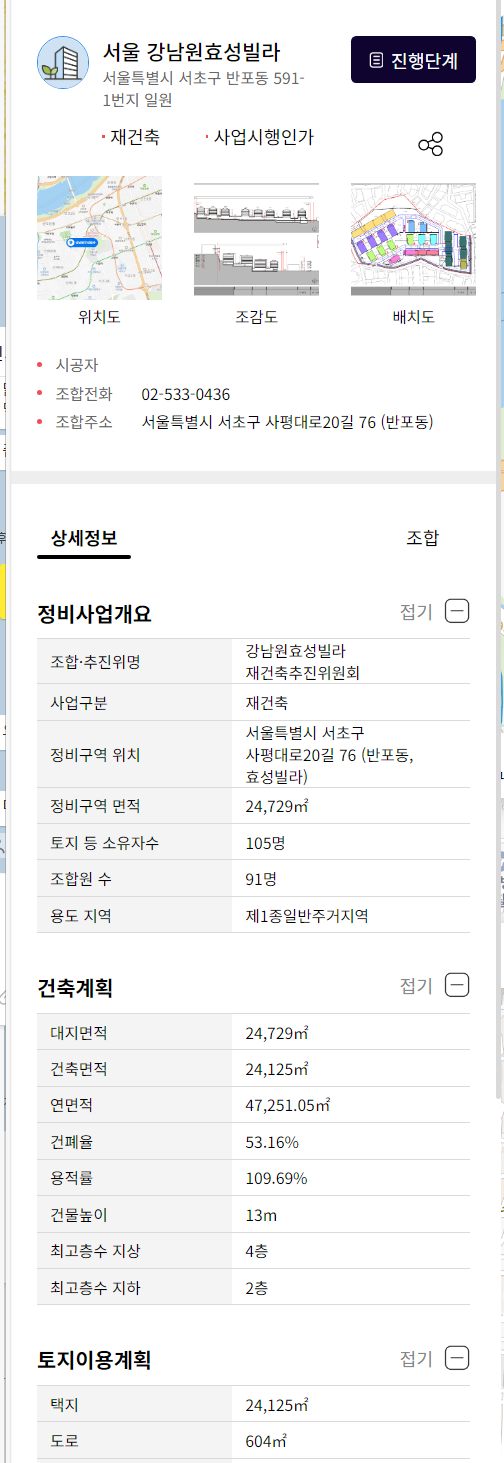Open the 조감도 thumbnail image

point(256,238)
